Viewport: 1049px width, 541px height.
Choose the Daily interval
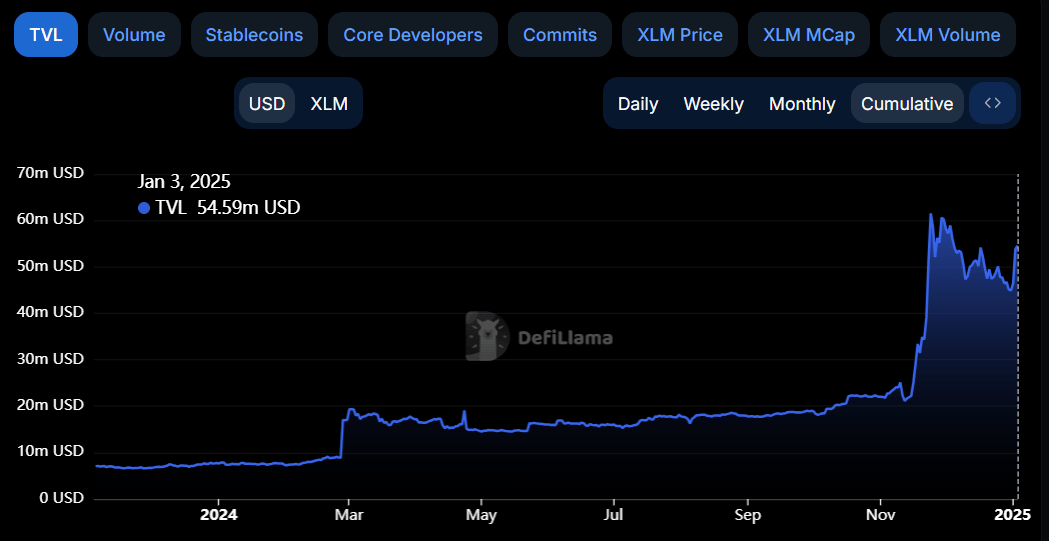coord(638,104)
